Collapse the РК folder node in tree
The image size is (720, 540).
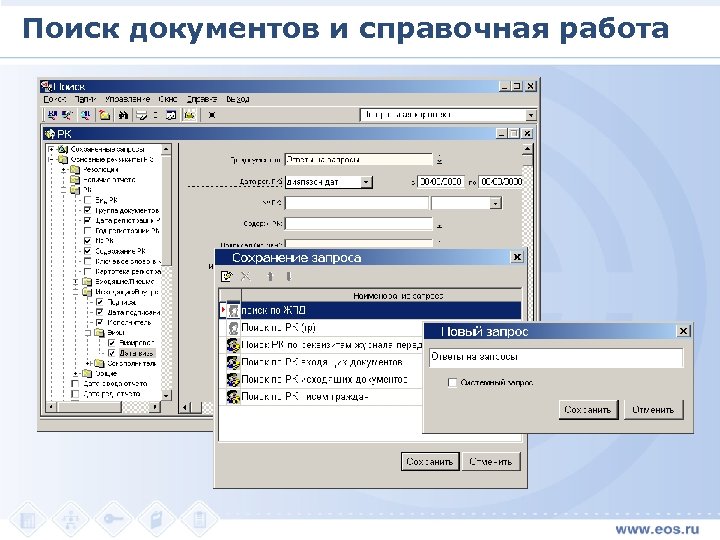point(64,190)
